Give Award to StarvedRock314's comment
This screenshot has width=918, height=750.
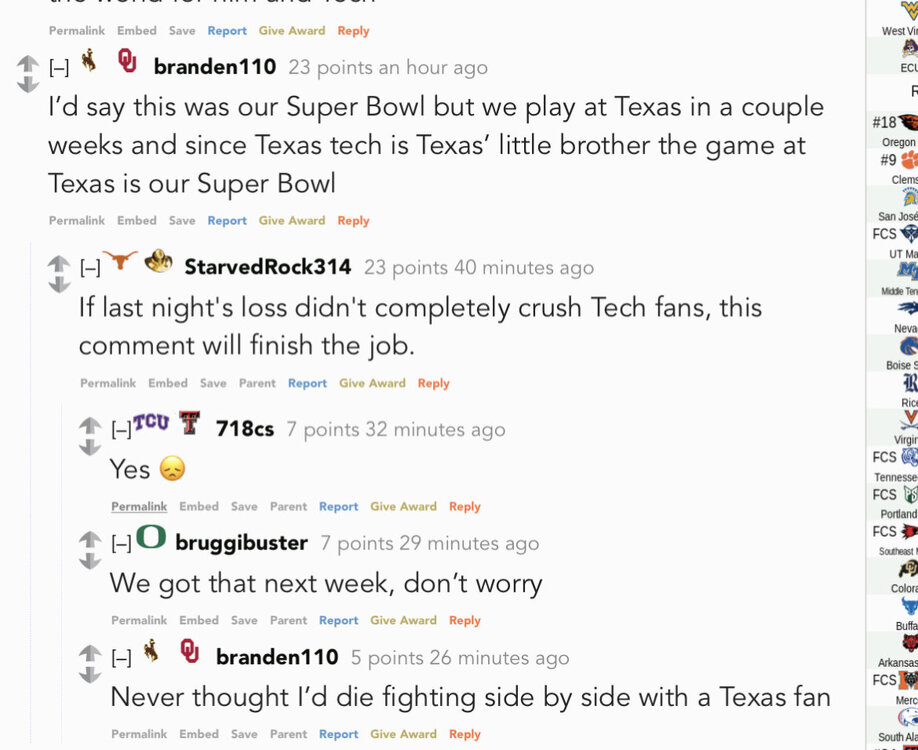(x=372, y=383)
